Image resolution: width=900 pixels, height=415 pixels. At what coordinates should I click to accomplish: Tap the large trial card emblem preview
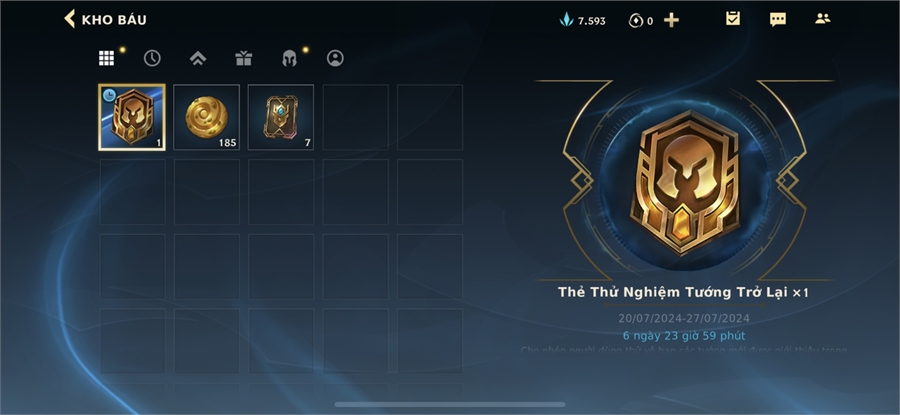685,181
